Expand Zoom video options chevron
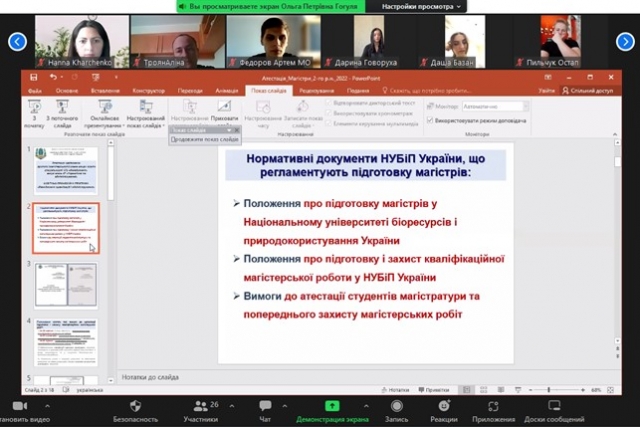 (48, 406)
